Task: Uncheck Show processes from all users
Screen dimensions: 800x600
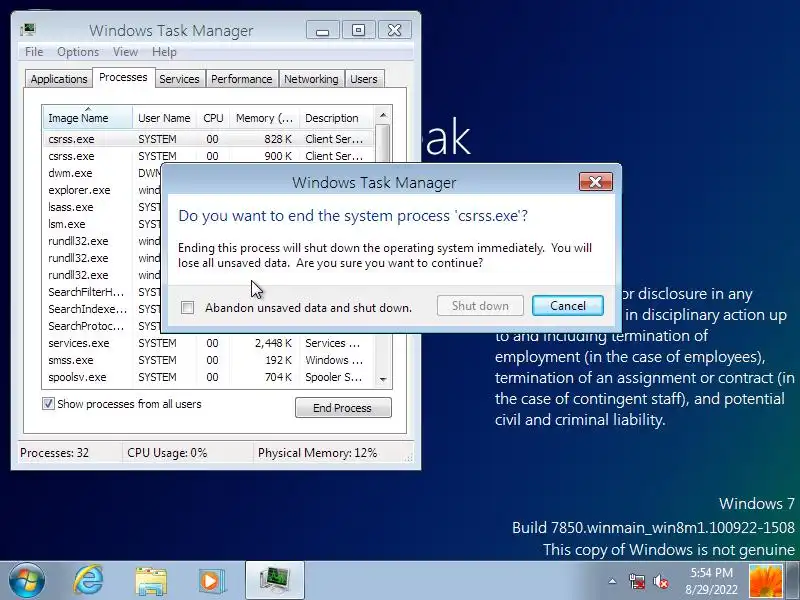Action: (48, 404)
